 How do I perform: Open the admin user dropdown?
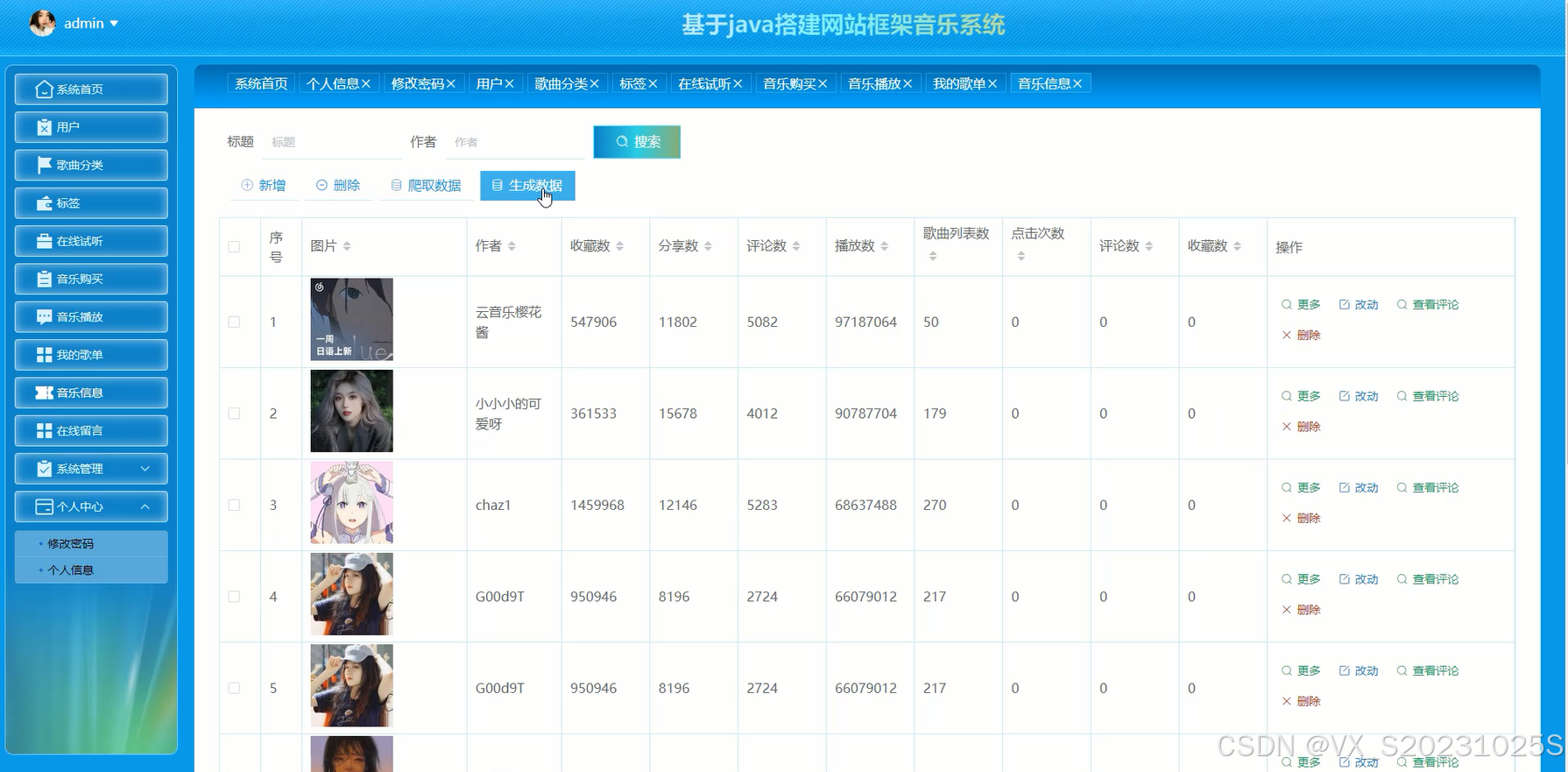91,24
